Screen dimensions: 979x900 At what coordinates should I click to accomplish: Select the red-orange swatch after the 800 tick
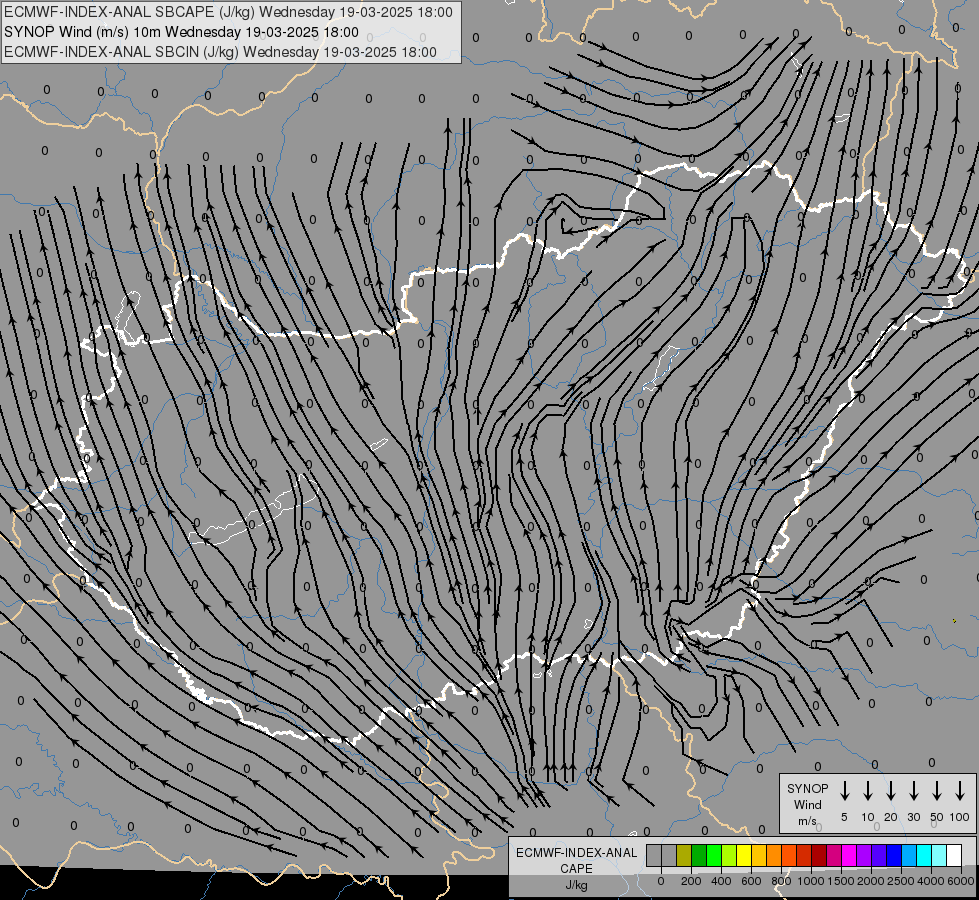[789, 856]
